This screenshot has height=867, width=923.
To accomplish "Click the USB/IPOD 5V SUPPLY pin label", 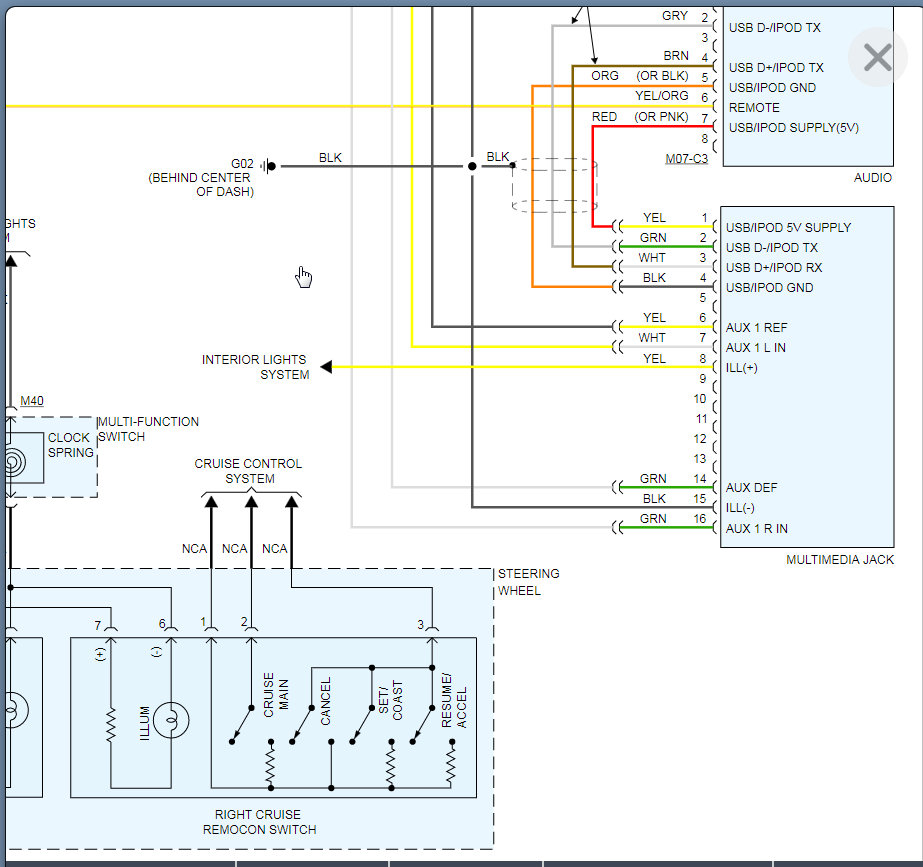I will 788,228.
